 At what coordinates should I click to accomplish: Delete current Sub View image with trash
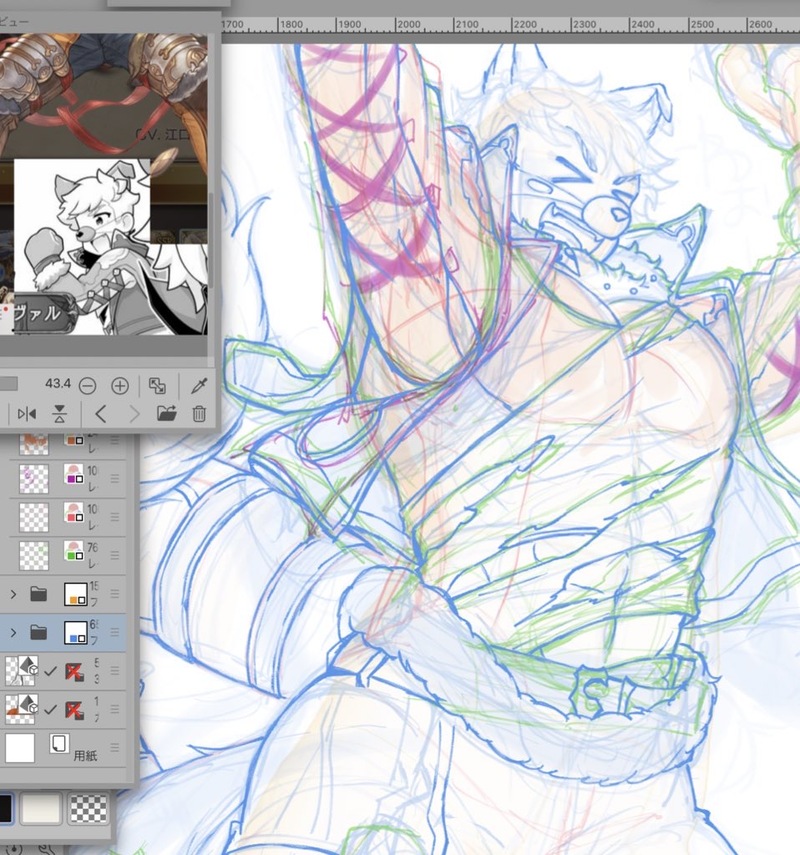point(199,414)
